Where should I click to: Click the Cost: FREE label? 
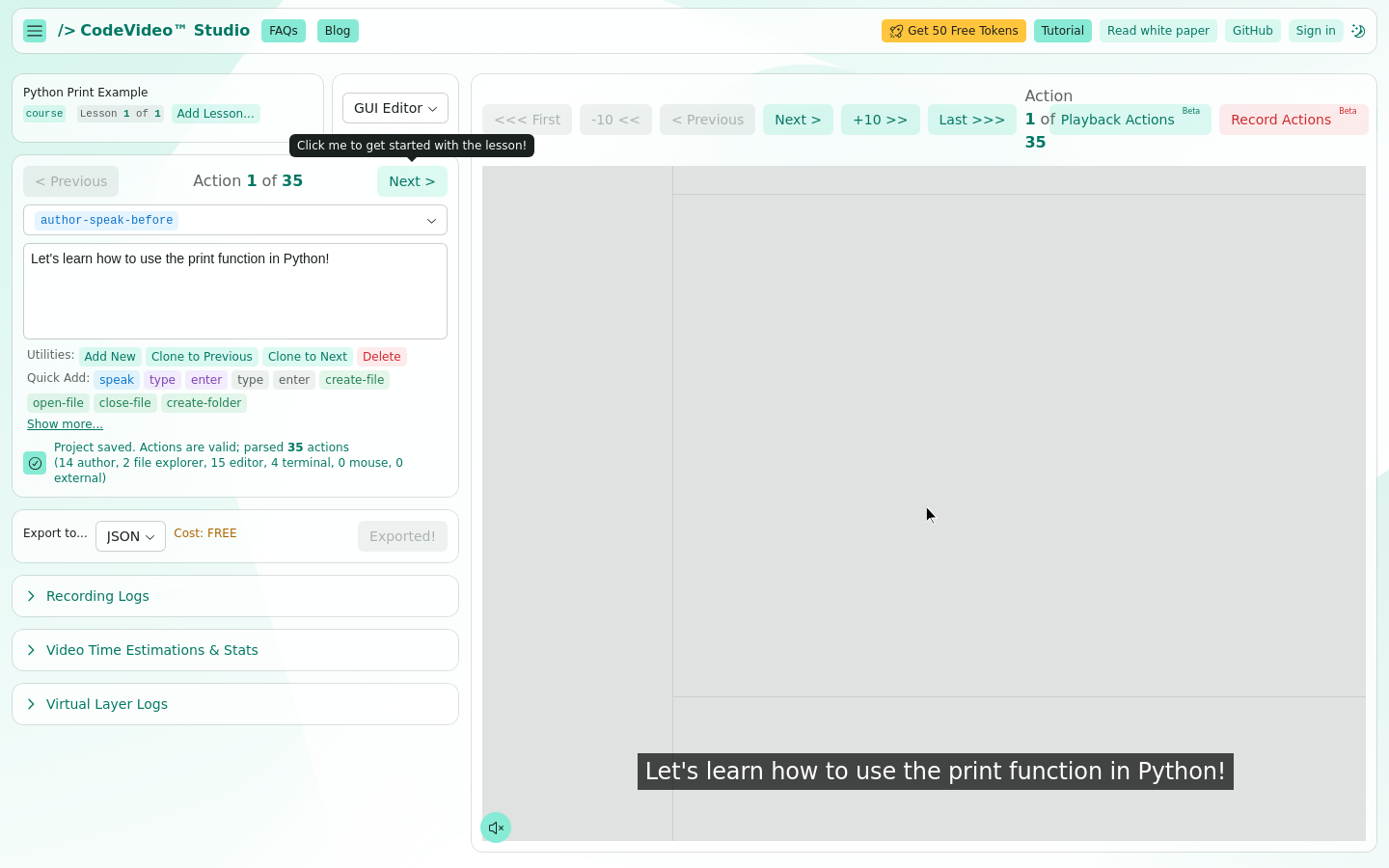(x=205, y=533)
